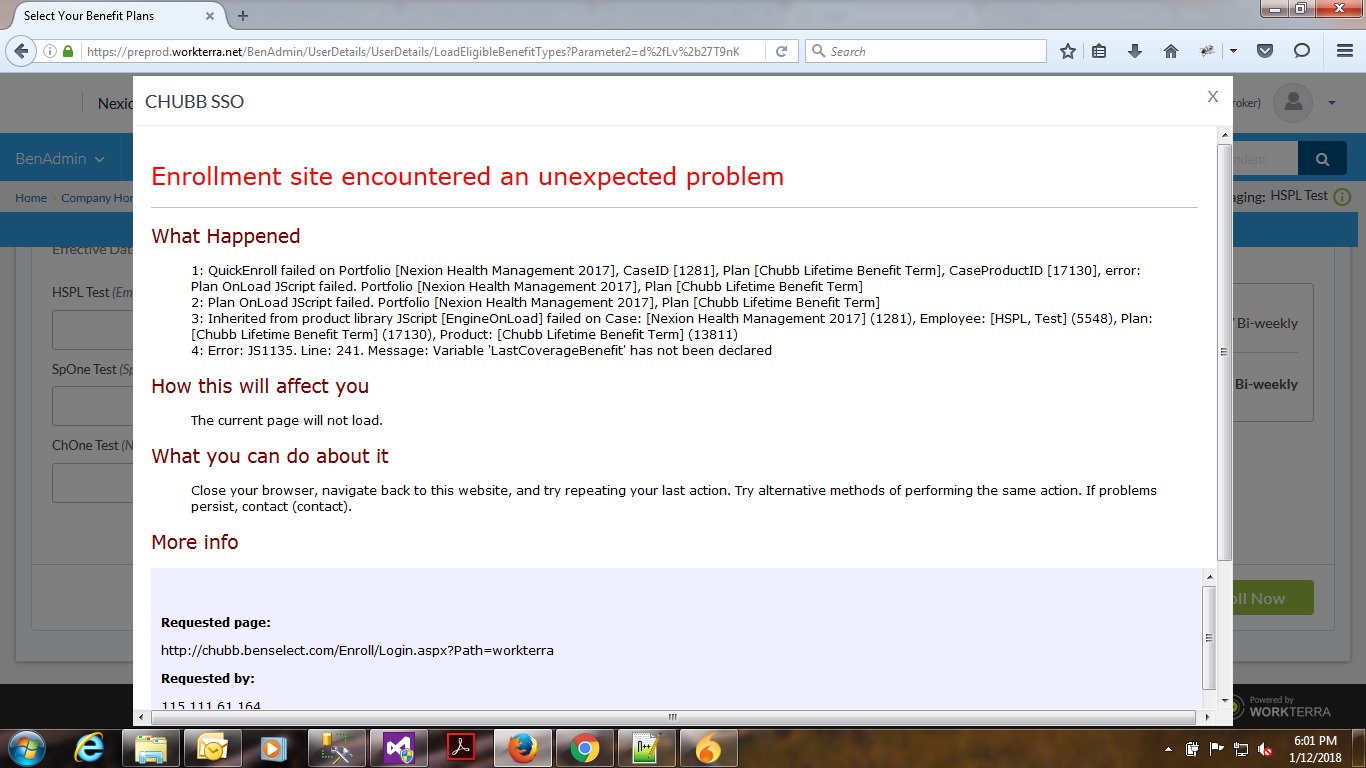Open orange flame app in taskbar
Viewport: 1366px width, 768px height.
[708, 748]
